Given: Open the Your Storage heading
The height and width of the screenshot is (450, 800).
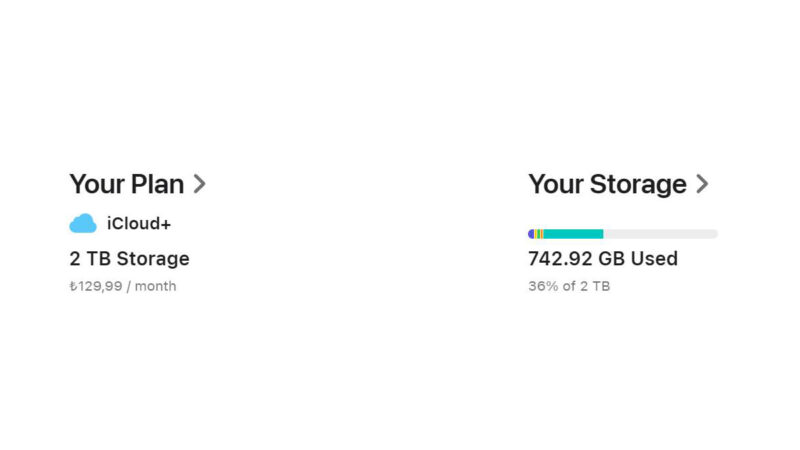Looking at the screenshot, I should point(607,184).
